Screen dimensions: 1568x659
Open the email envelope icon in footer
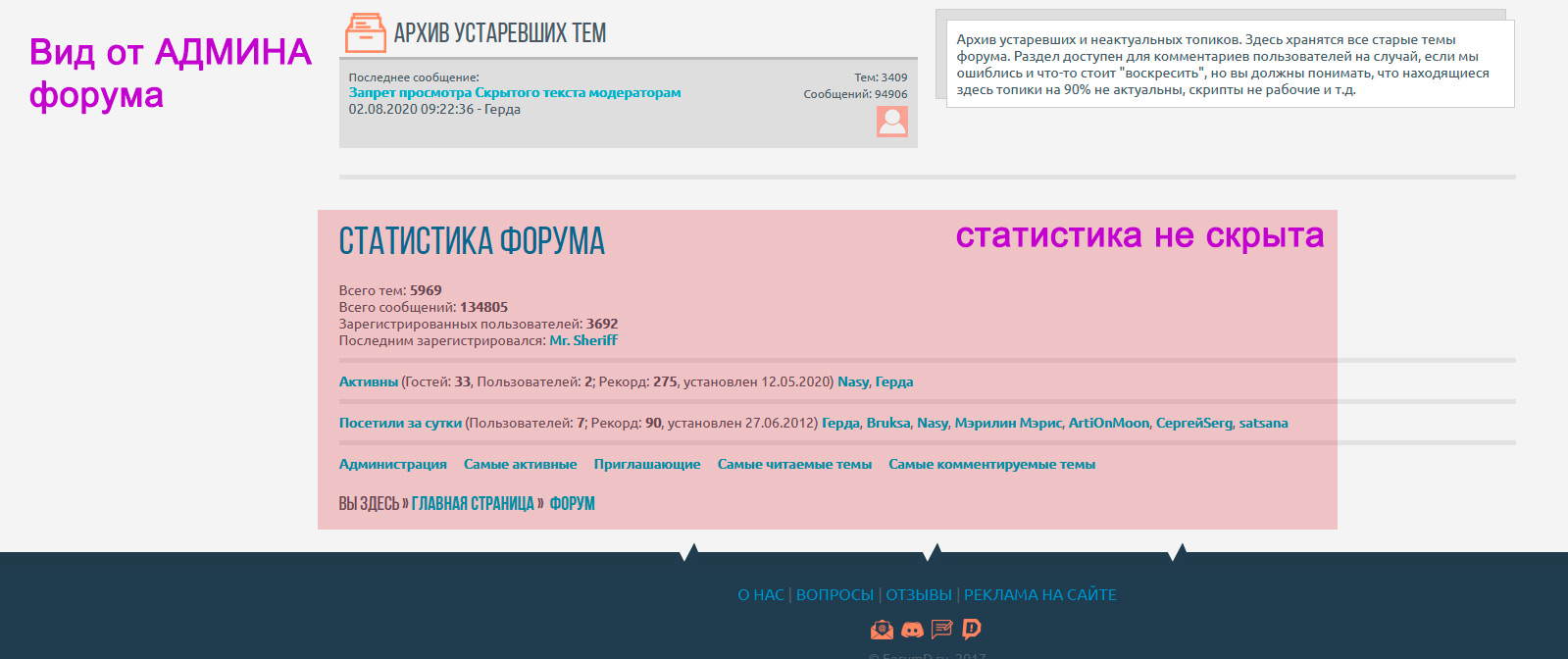[882, 630]
